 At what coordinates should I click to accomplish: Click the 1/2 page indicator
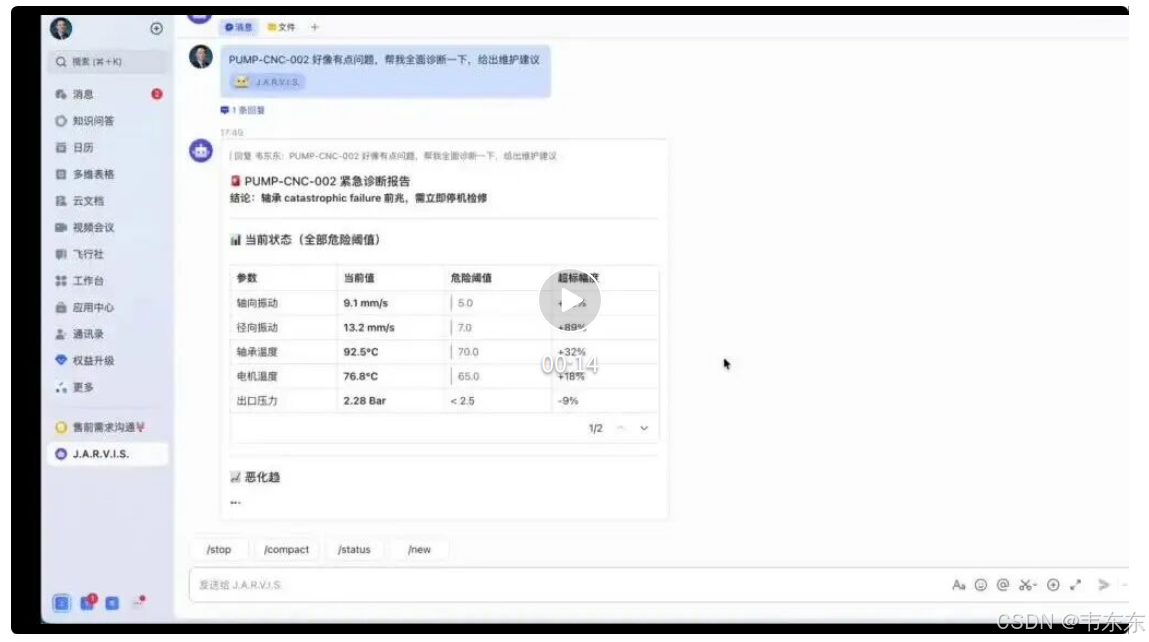[x=596, y=428]
